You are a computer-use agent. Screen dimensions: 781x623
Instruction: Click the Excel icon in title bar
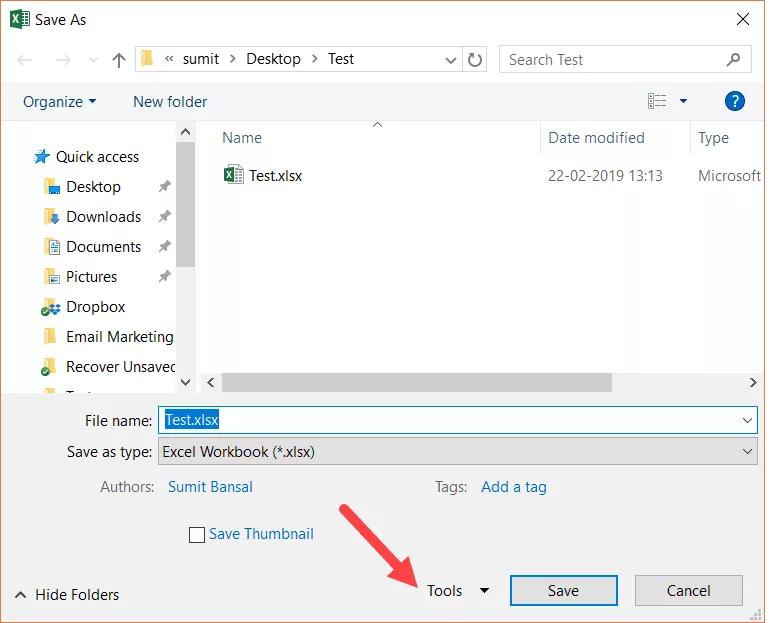19,19
